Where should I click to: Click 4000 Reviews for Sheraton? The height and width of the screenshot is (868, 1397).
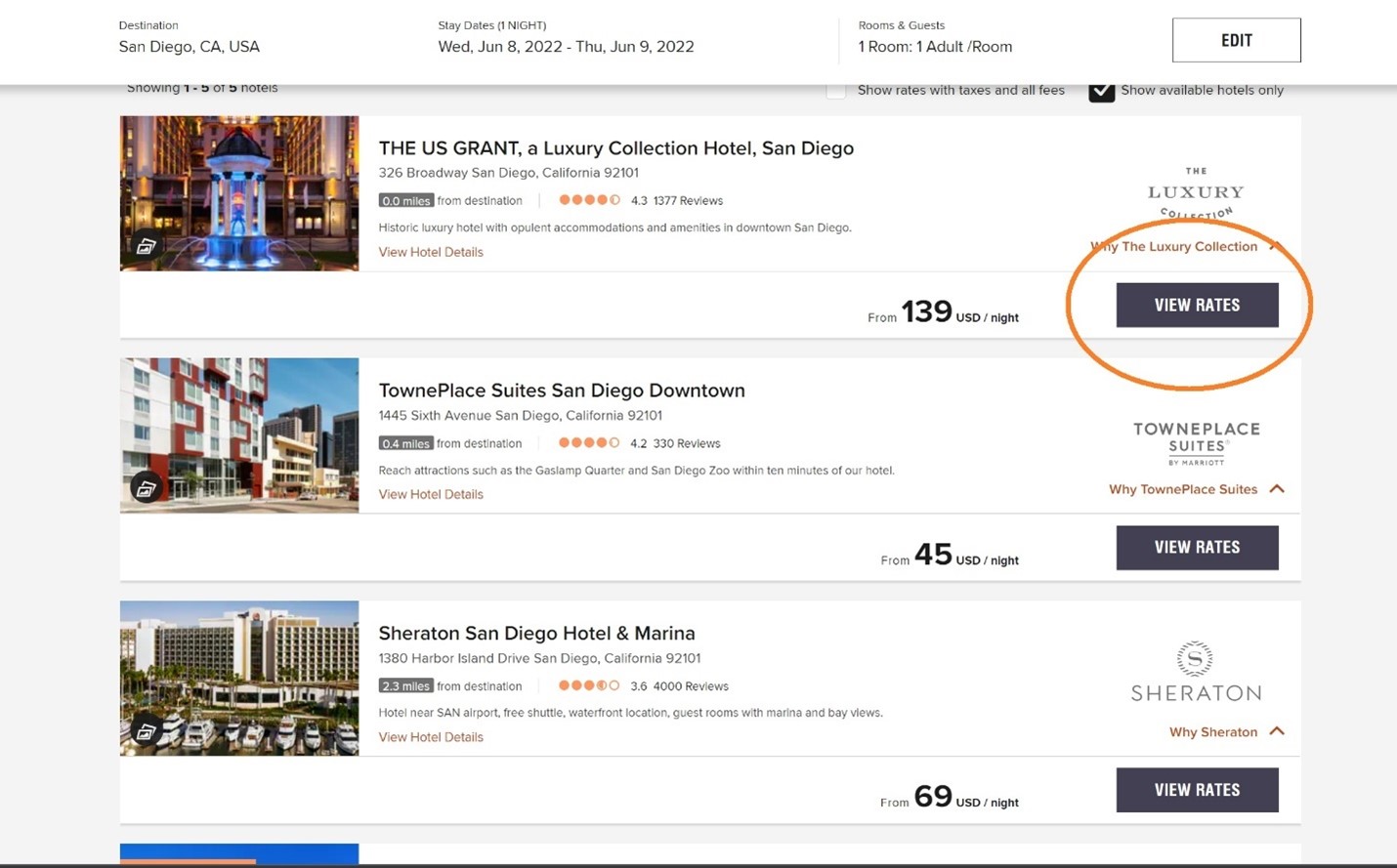click(x=691, y=686)
